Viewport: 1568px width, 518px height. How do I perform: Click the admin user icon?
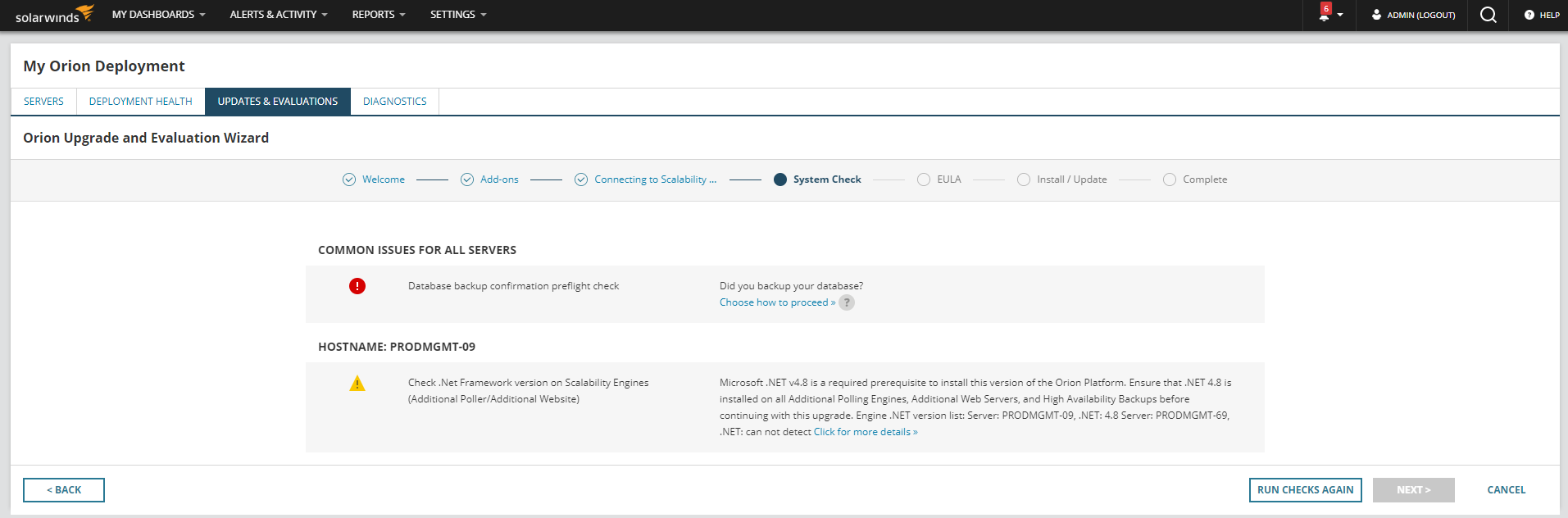[x=1376, y=15]
